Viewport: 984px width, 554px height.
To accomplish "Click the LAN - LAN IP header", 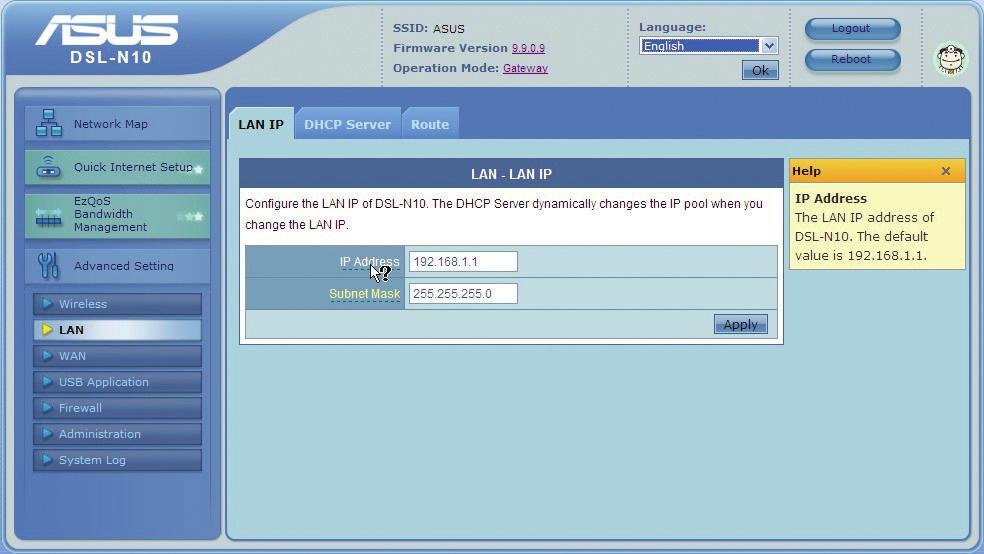I will (x=511, y=174).
